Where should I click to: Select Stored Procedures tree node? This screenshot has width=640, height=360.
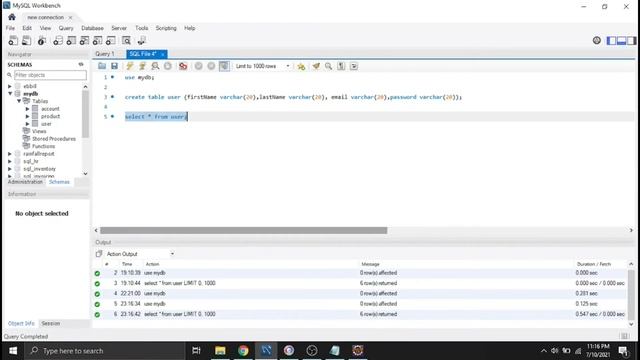point(54,139)
